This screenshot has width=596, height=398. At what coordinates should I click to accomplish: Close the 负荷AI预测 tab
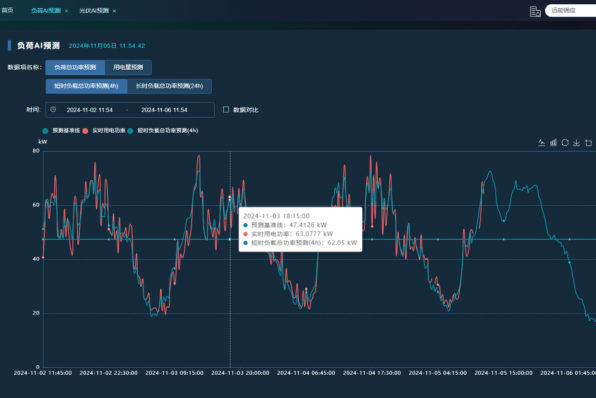coord(67,11)
